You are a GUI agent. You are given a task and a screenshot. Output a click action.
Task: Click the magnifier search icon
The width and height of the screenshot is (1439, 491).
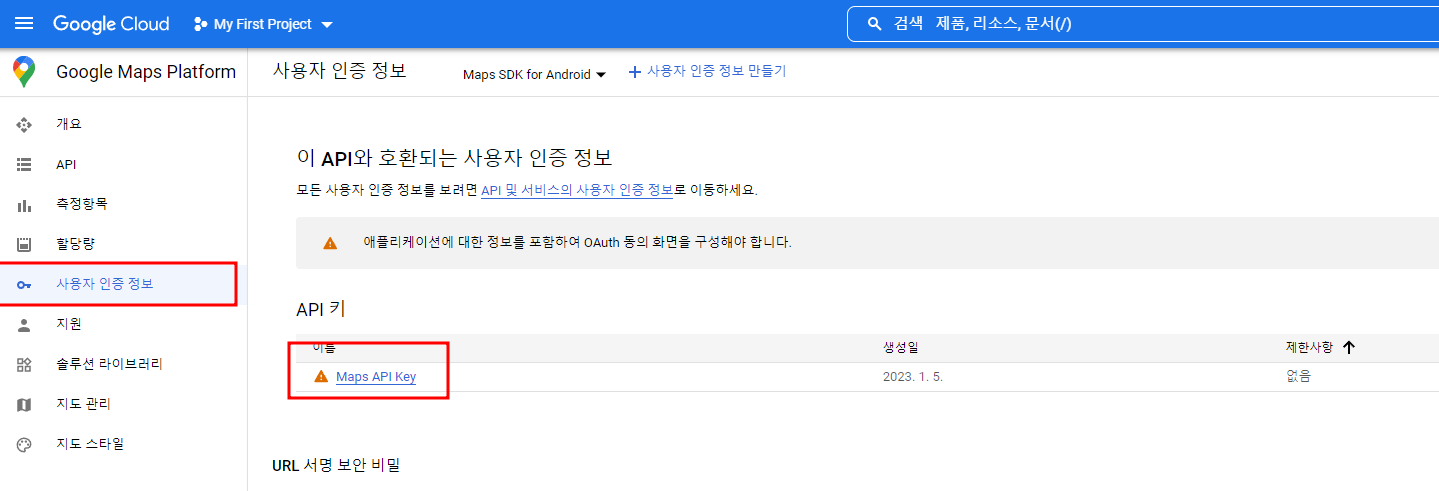(874, 23)
